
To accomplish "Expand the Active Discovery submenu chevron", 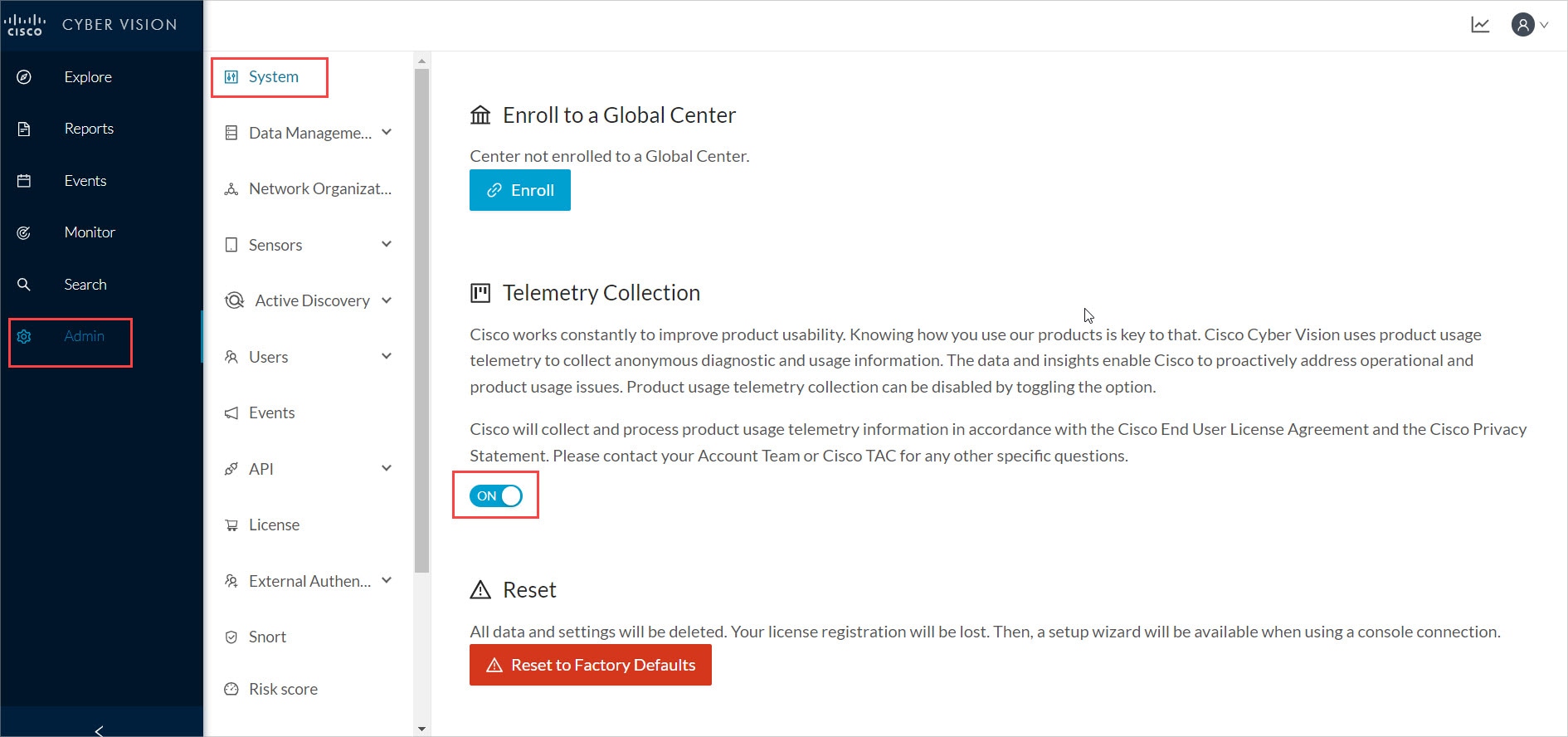I will click(x=387, y=300).
